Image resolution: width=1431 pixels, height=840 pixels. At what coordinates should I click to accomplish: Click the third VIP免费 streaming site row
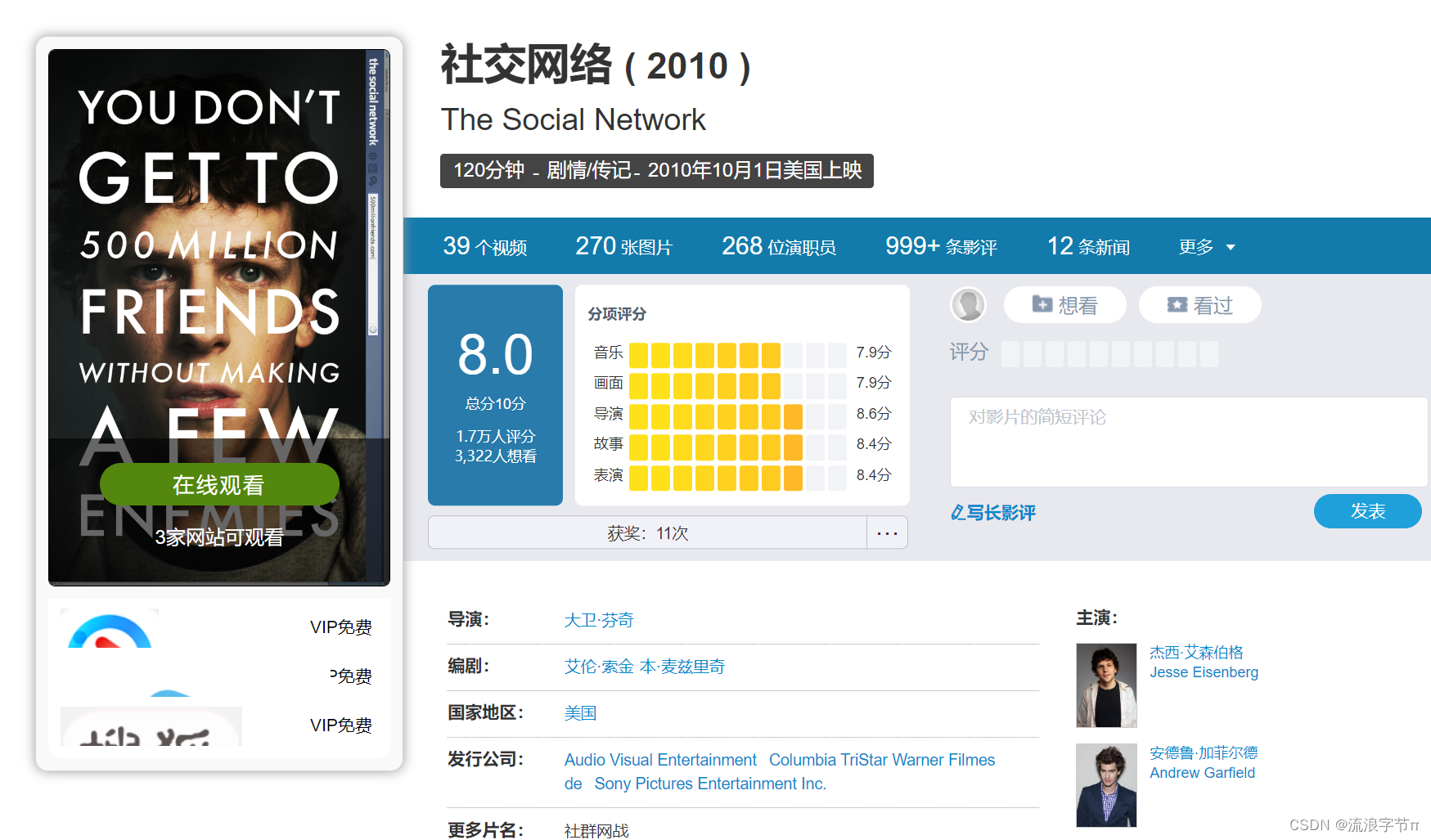tap(219, 725)
